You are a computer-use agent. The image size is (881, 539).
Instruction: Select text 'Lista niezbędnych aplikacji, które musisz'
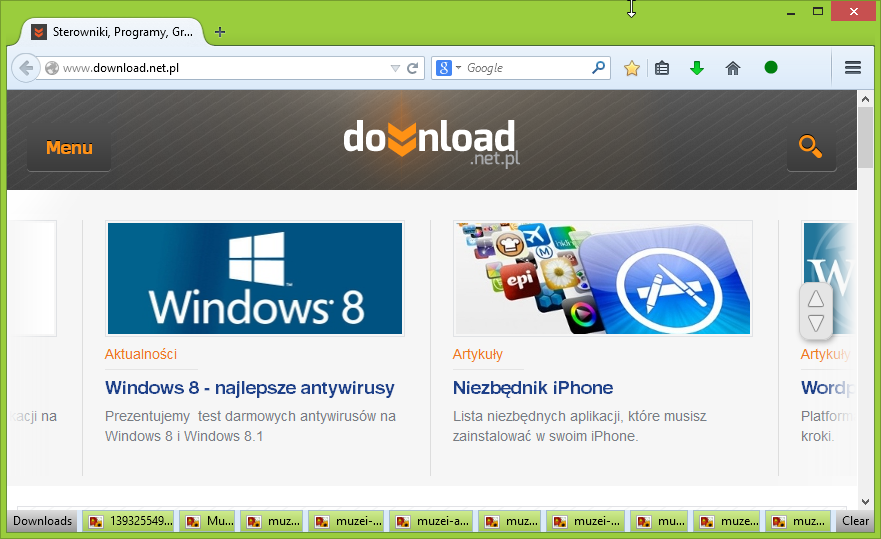579,416
